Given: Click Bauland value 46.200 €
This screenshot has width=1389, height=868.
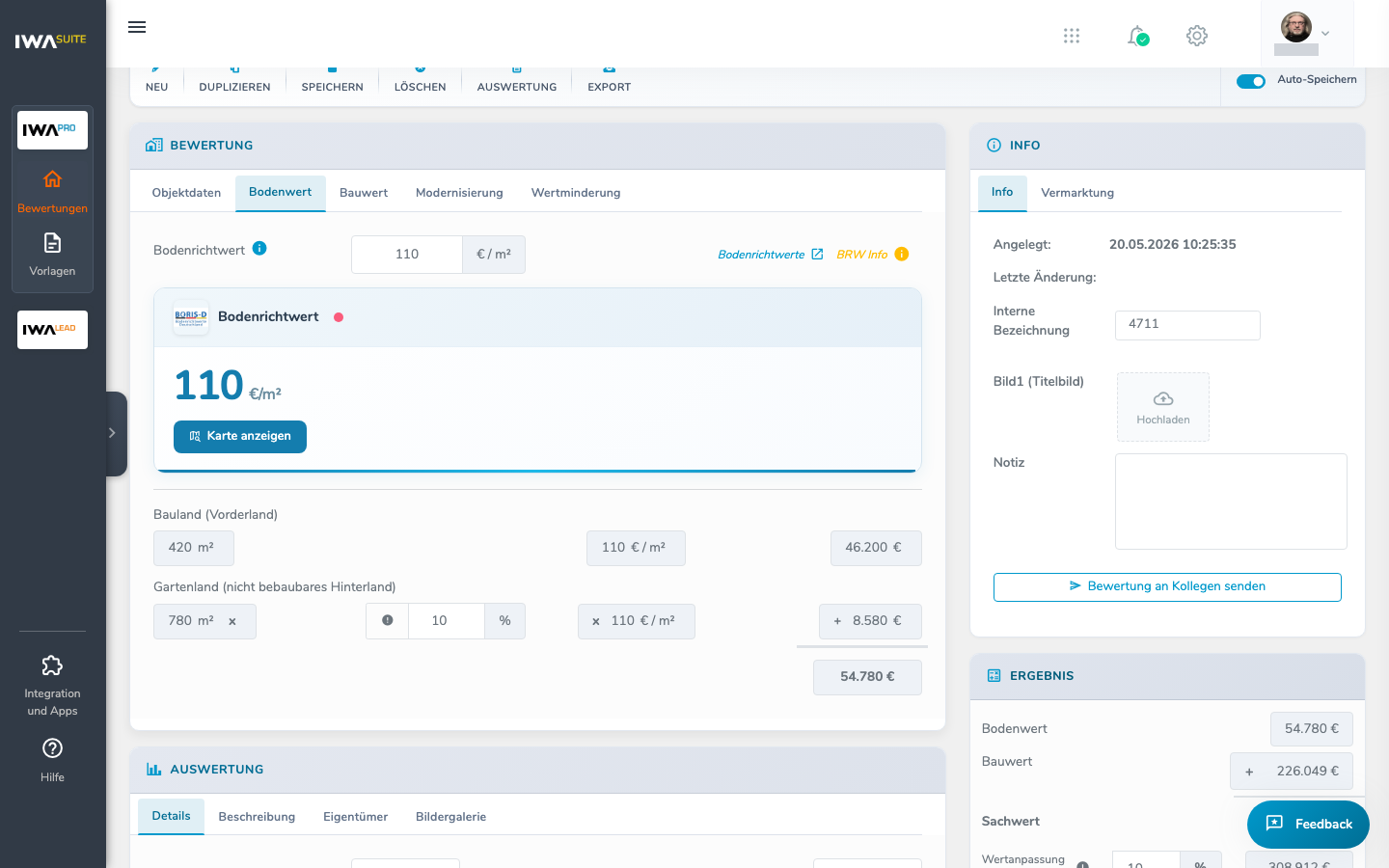Looking at the screenshot, I should 876,548.
